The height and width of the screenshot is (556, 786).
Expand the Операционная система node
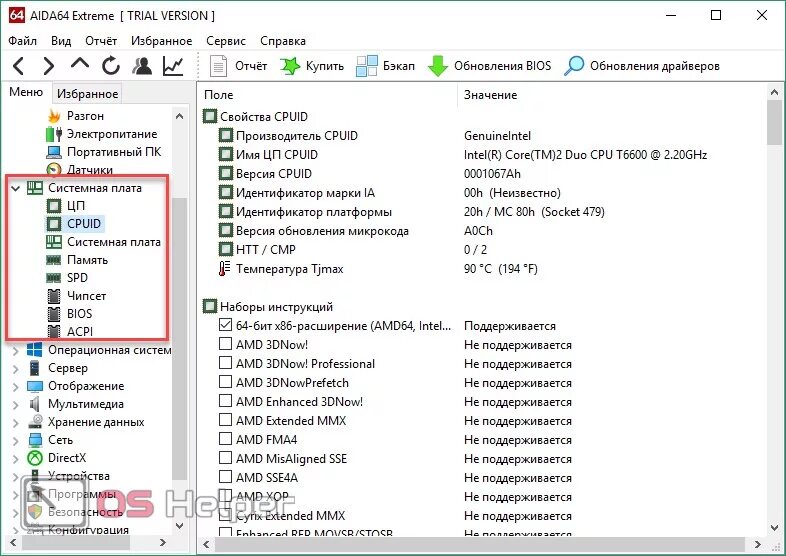coord(16,350)
